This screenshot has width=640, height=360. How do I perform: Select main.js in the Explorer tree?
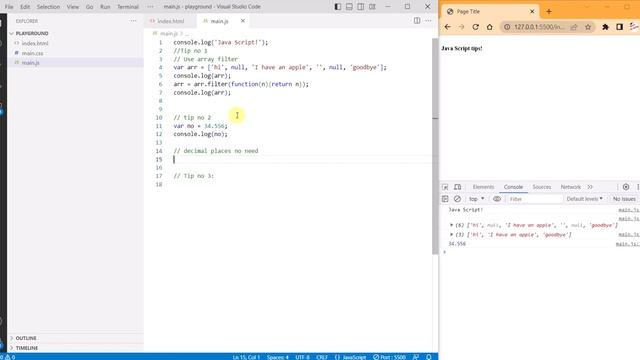[x=31, y=63]
